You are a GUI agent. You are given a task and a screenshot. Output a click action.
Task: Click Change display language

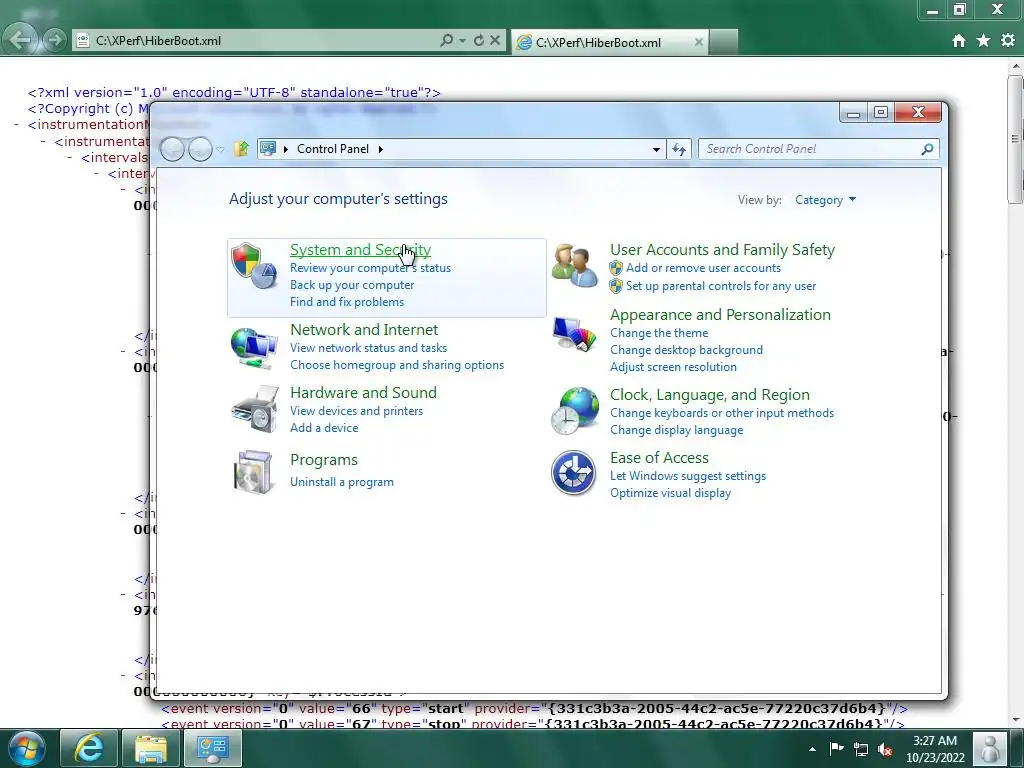click(x=677, y=430)
